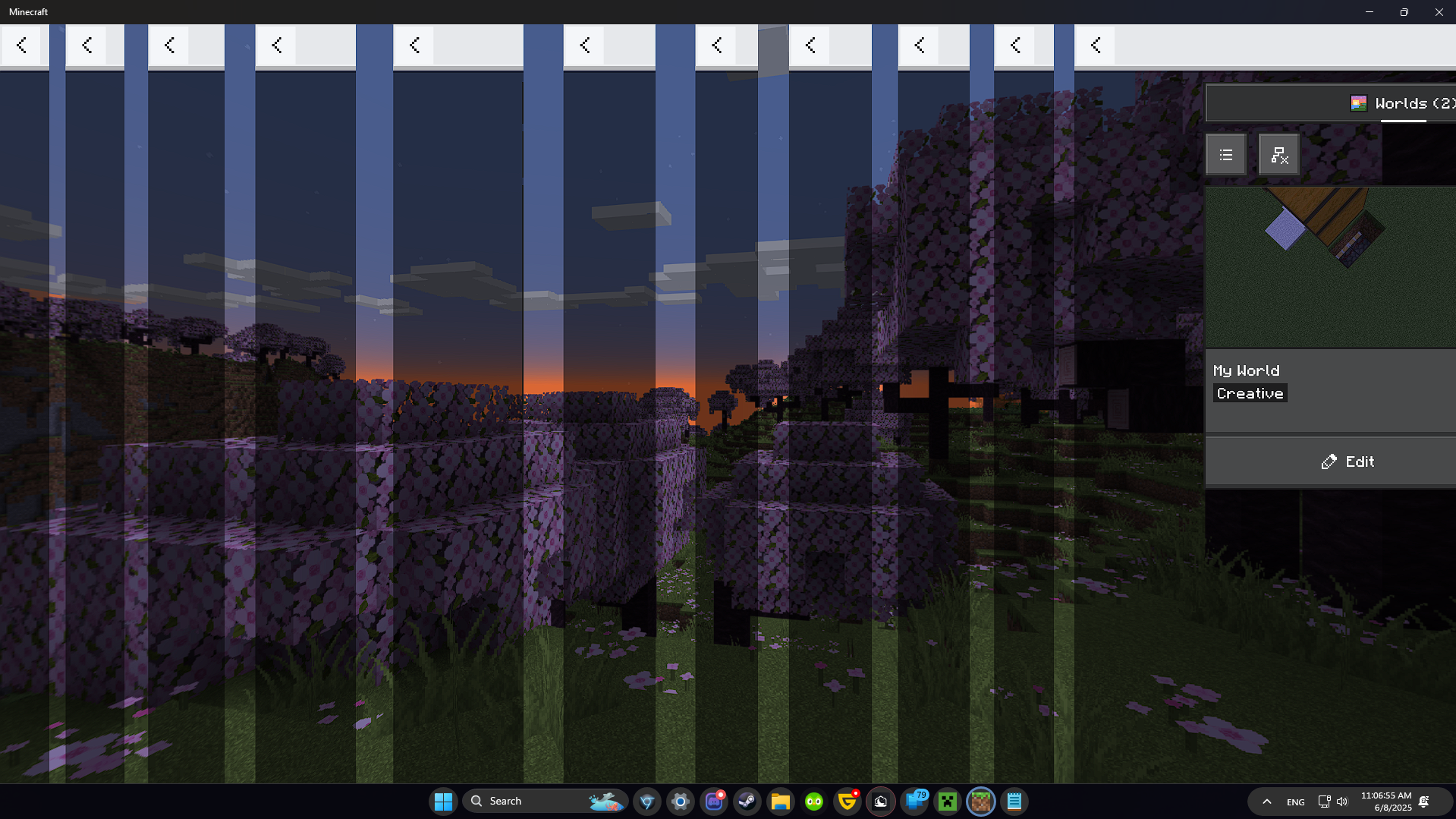Viewport: 1456px width, 819px height.
Task: Open File Explorer from the taskbar
Action: pyautogui.click(x=781, y=802)
